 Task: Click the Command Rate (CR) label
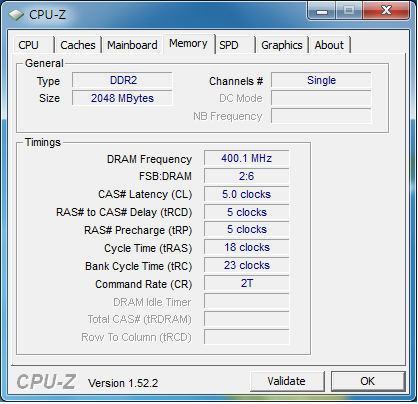click(144, 284)
